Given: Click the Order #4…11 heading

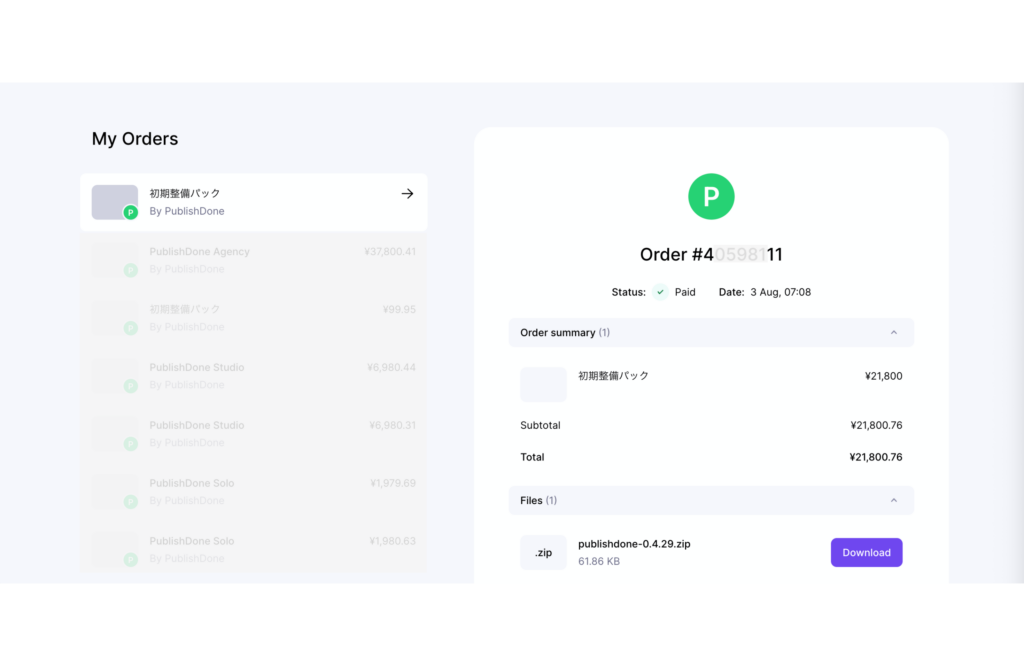Looking at the screenshot, I should (711, 255).
